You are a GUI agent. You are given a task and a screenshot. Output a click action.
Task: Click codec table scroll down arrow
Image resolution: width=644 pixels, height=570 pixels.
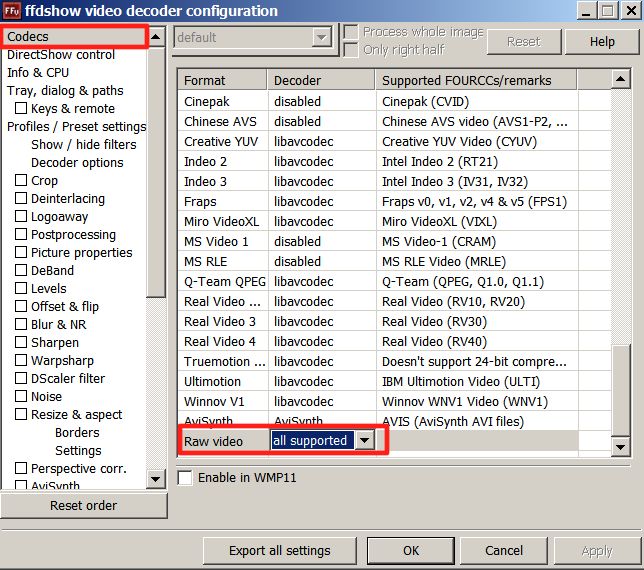621,447
